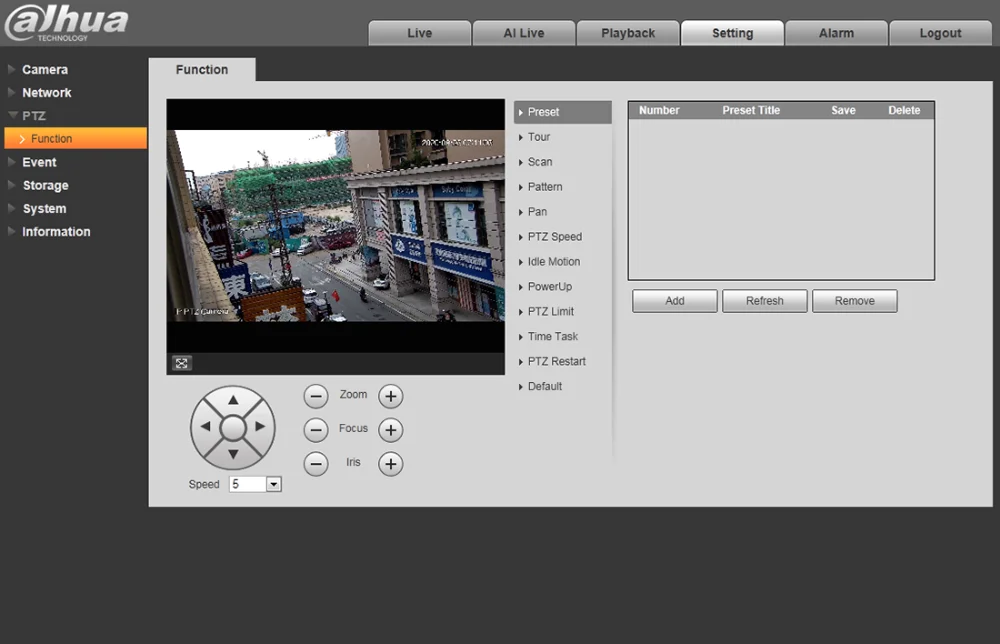
Task: Click the PTZ up arrow
Action: click(x=233, y=400)
